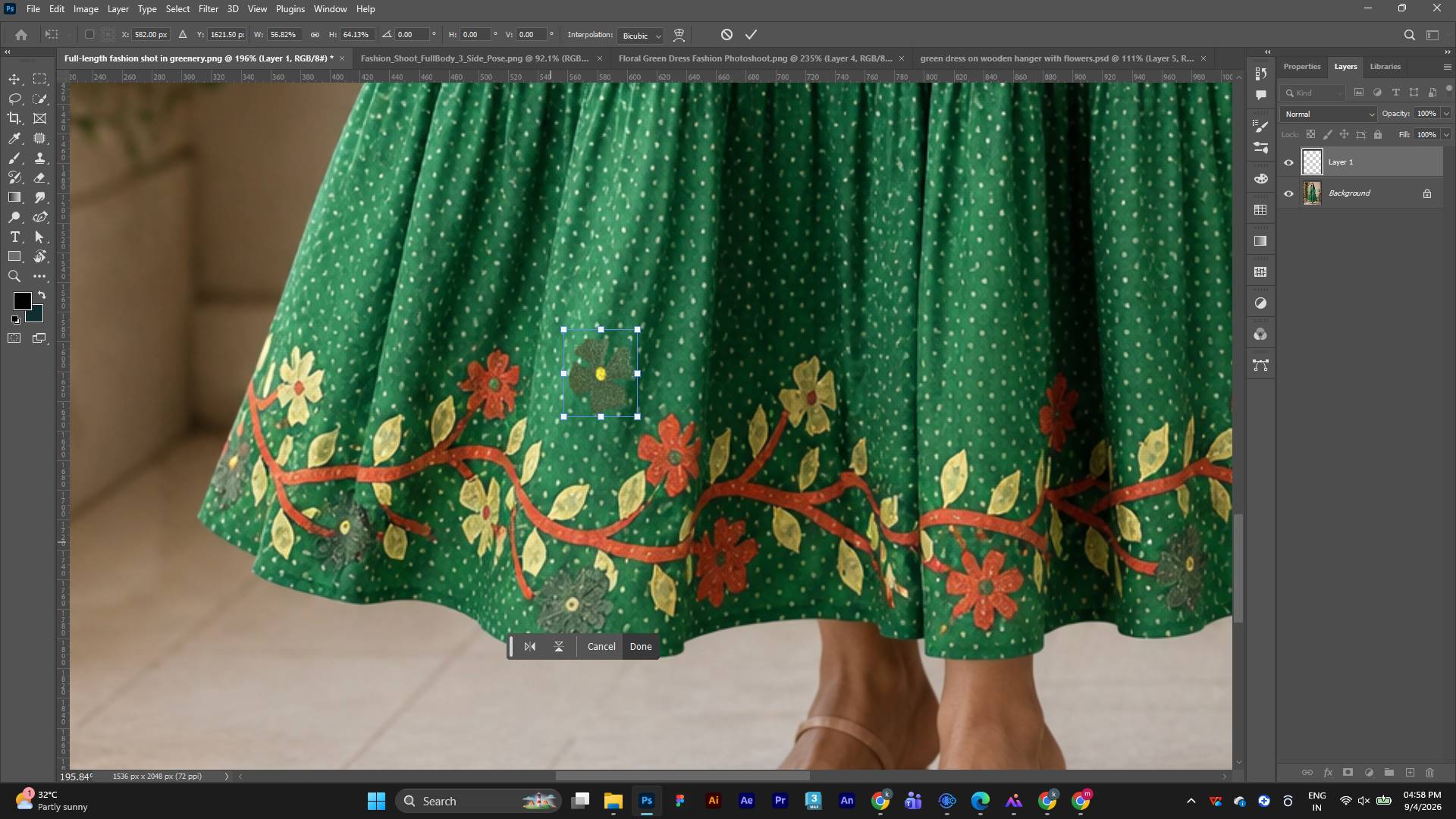1456x819 pixels.
Task: Click the Done button on transform bar
Action: pyautogui.click(x=641, y=647)
